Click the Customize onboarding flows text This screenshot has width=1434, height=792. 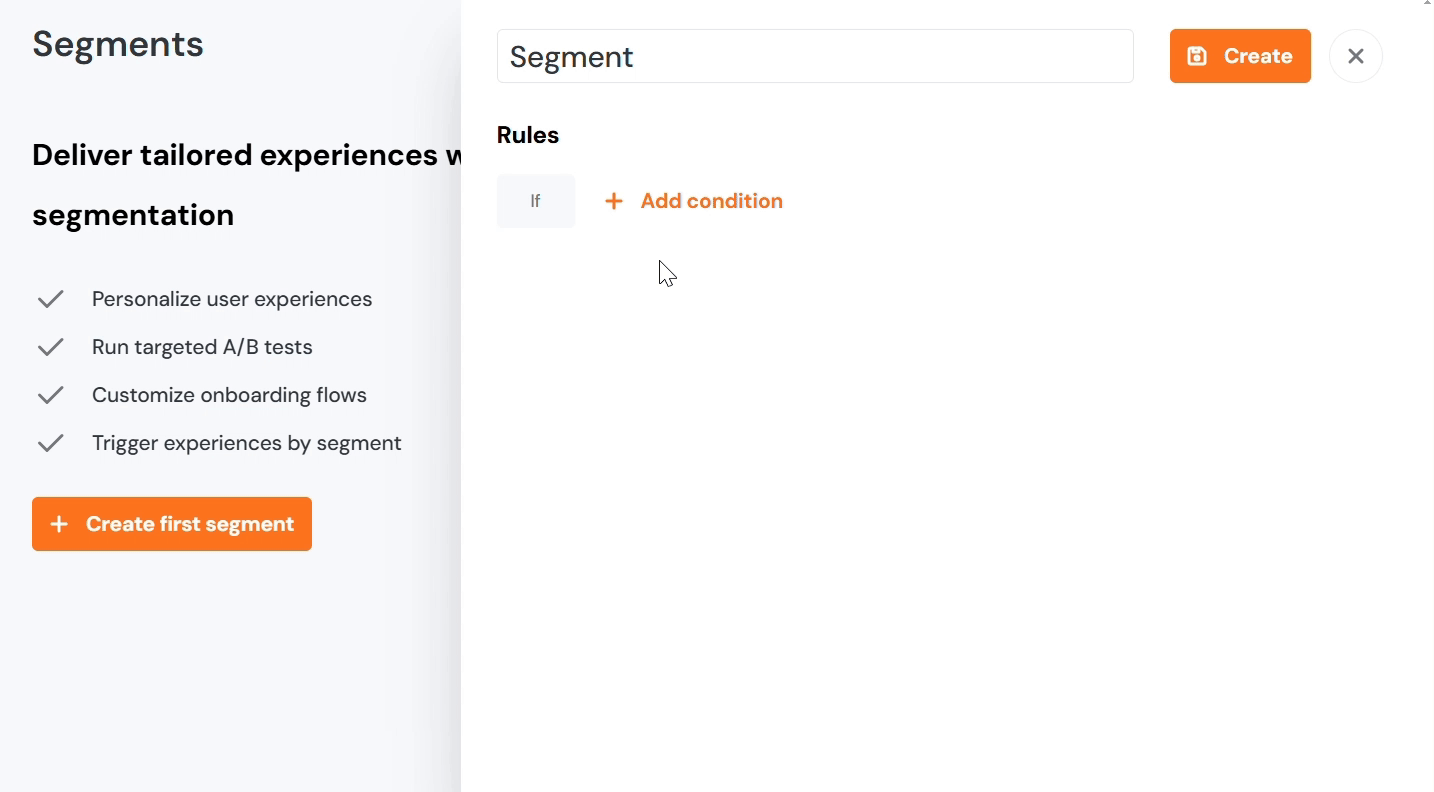pyautogui.click(x=229, y=395)
